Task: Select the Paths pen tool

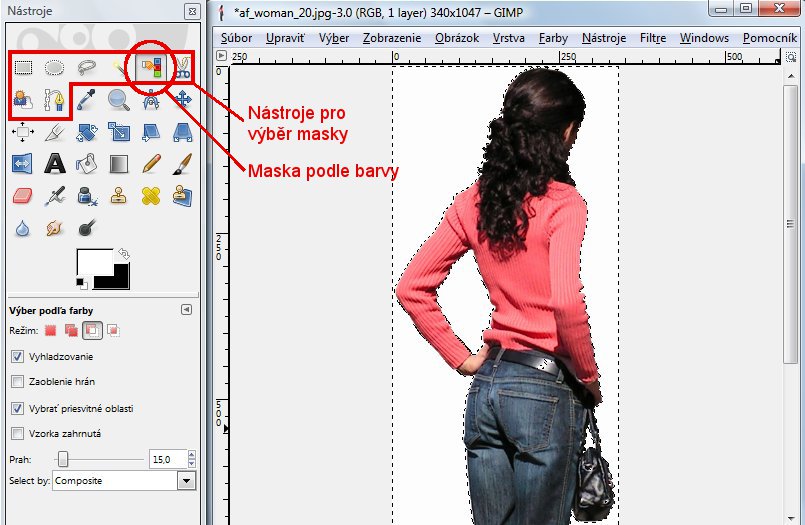Action: (54, 100)
